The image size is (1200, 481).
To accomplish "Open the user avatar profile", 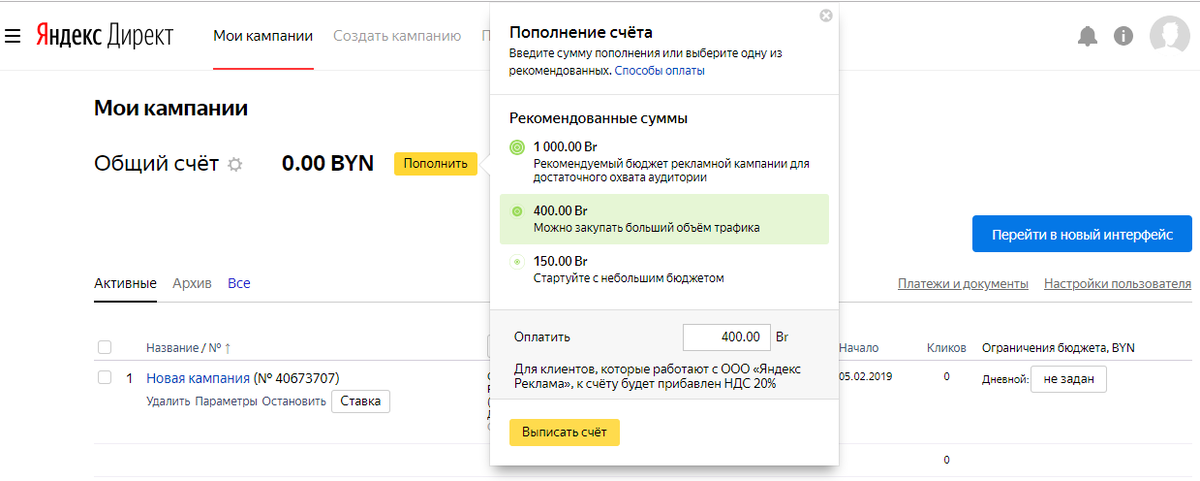I will tap(1169, 36).
